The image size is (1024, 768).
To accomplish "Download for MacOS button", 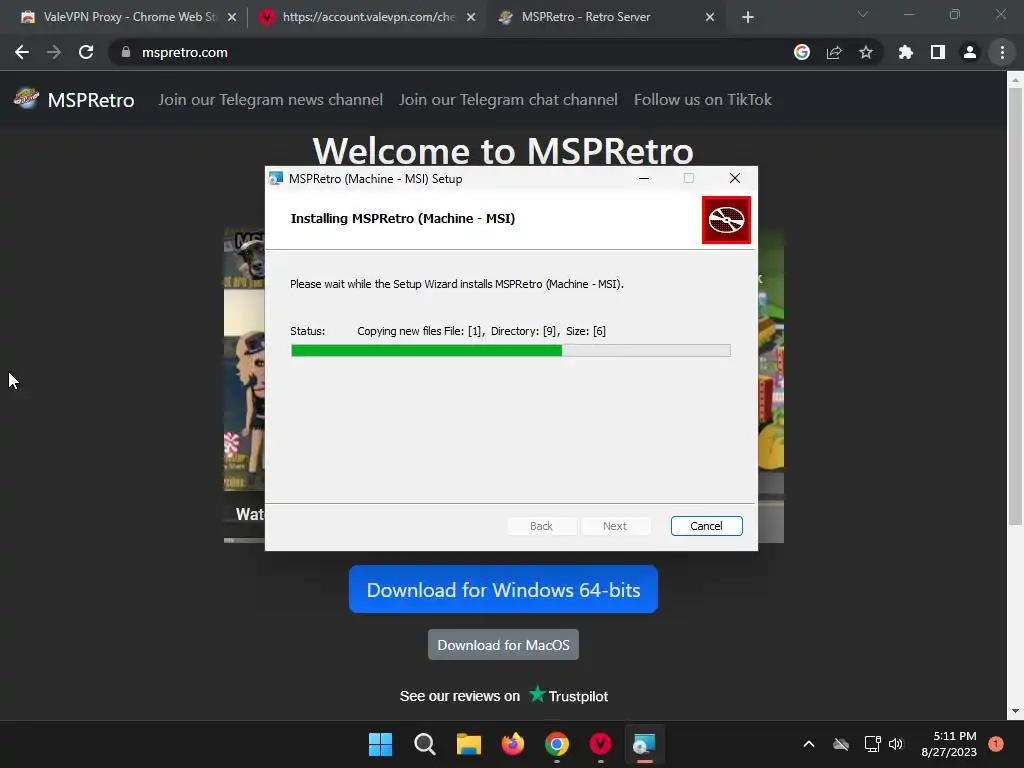I will point(503,645).
